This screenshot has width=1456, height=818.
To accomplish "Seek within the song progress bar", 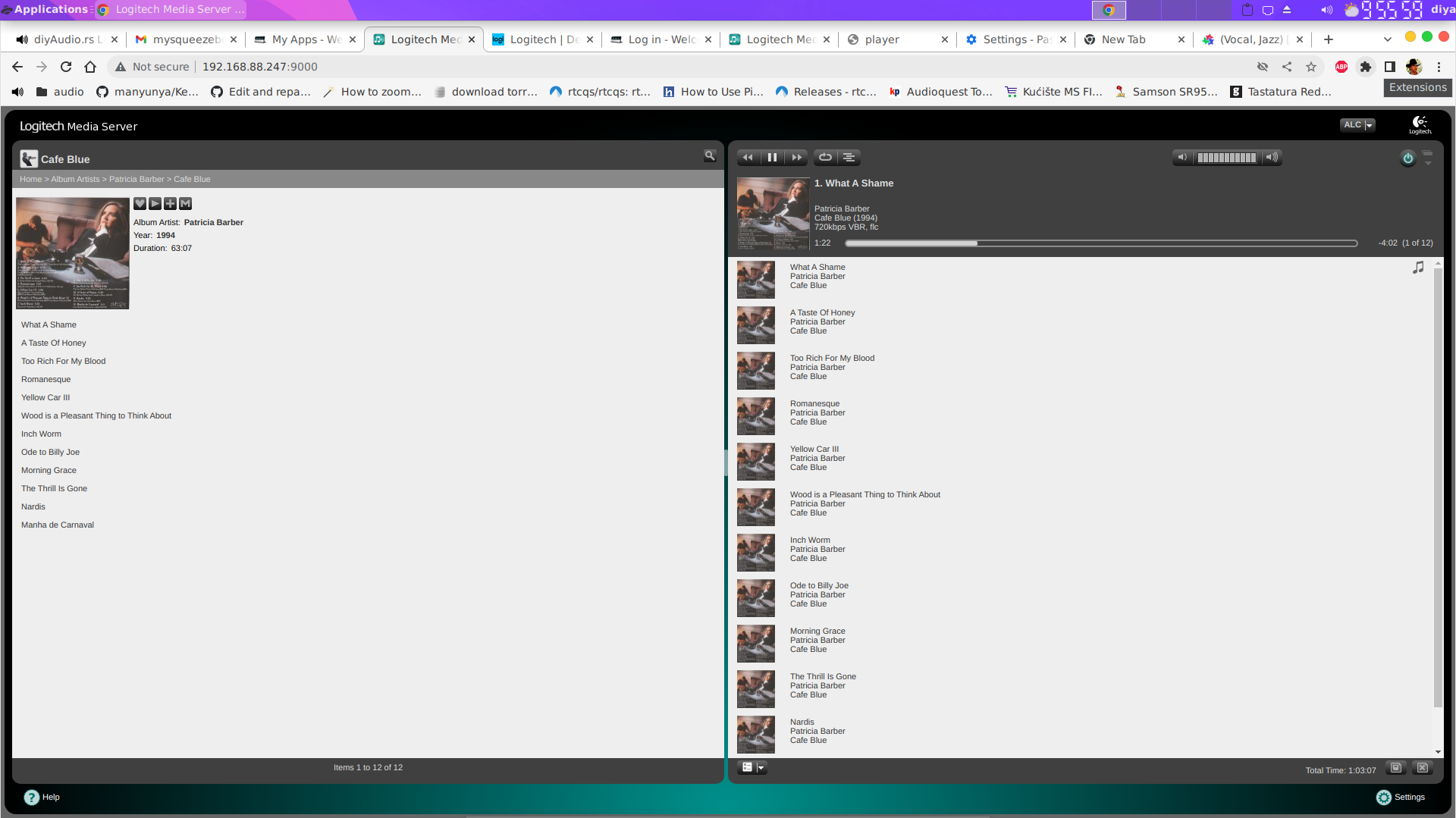I will coord(1101,243).
